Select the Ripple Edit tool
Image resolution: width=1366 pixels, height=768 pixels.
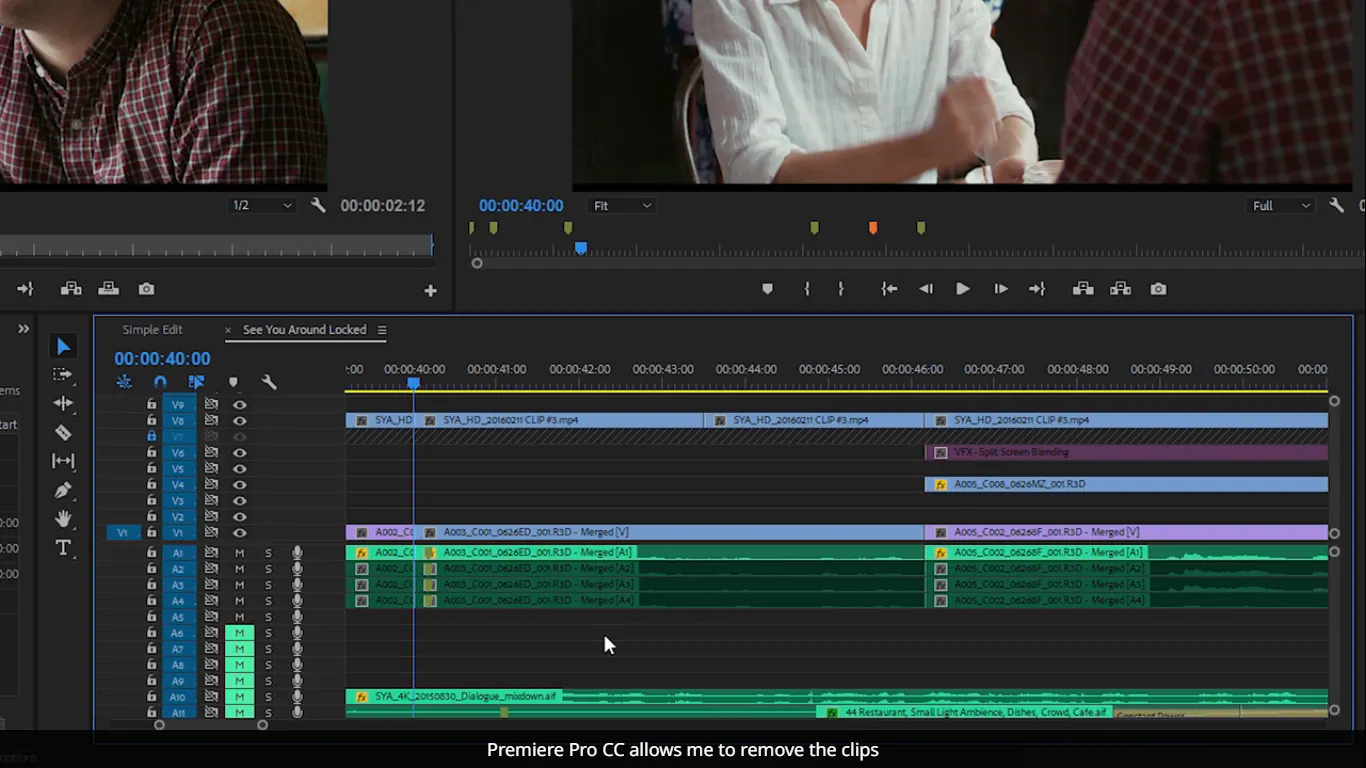pyautogui.click(x=63, y=403)
